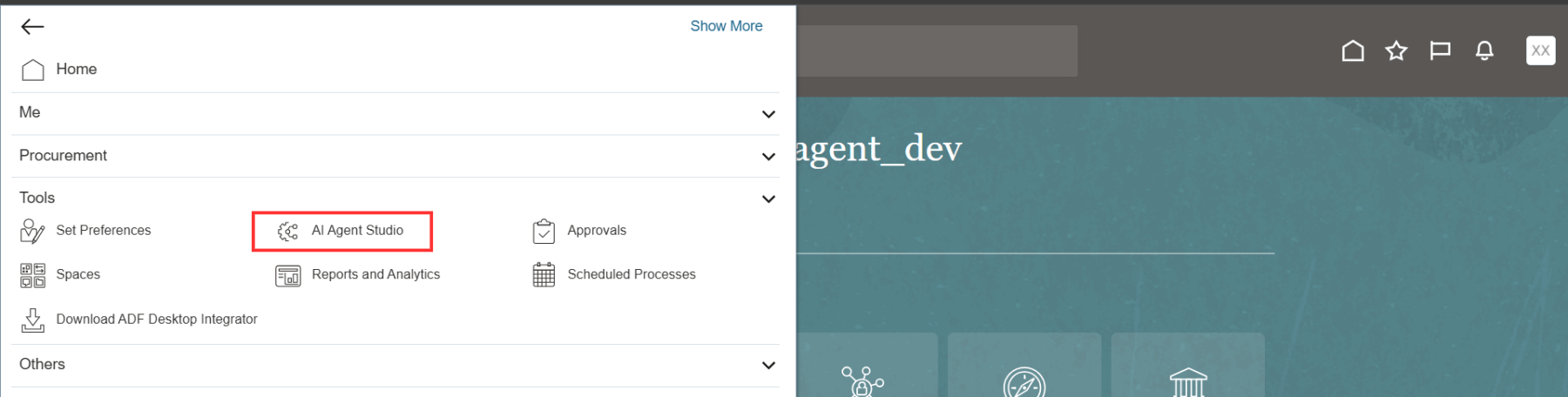
Task: Collapse the Tools section chevron
Action: (x=768, y=199)
